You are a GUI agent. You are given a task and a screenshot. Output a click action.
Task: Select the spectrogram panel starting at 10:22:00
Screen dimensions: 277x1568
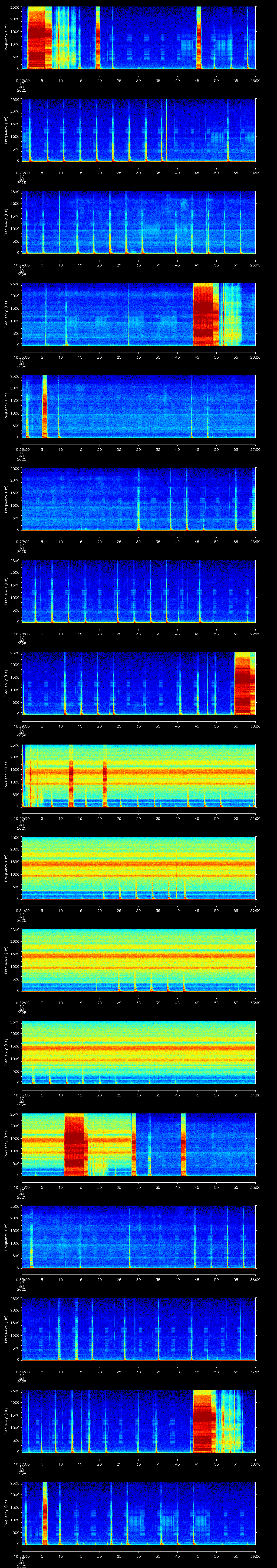click(x=139, y=38)
